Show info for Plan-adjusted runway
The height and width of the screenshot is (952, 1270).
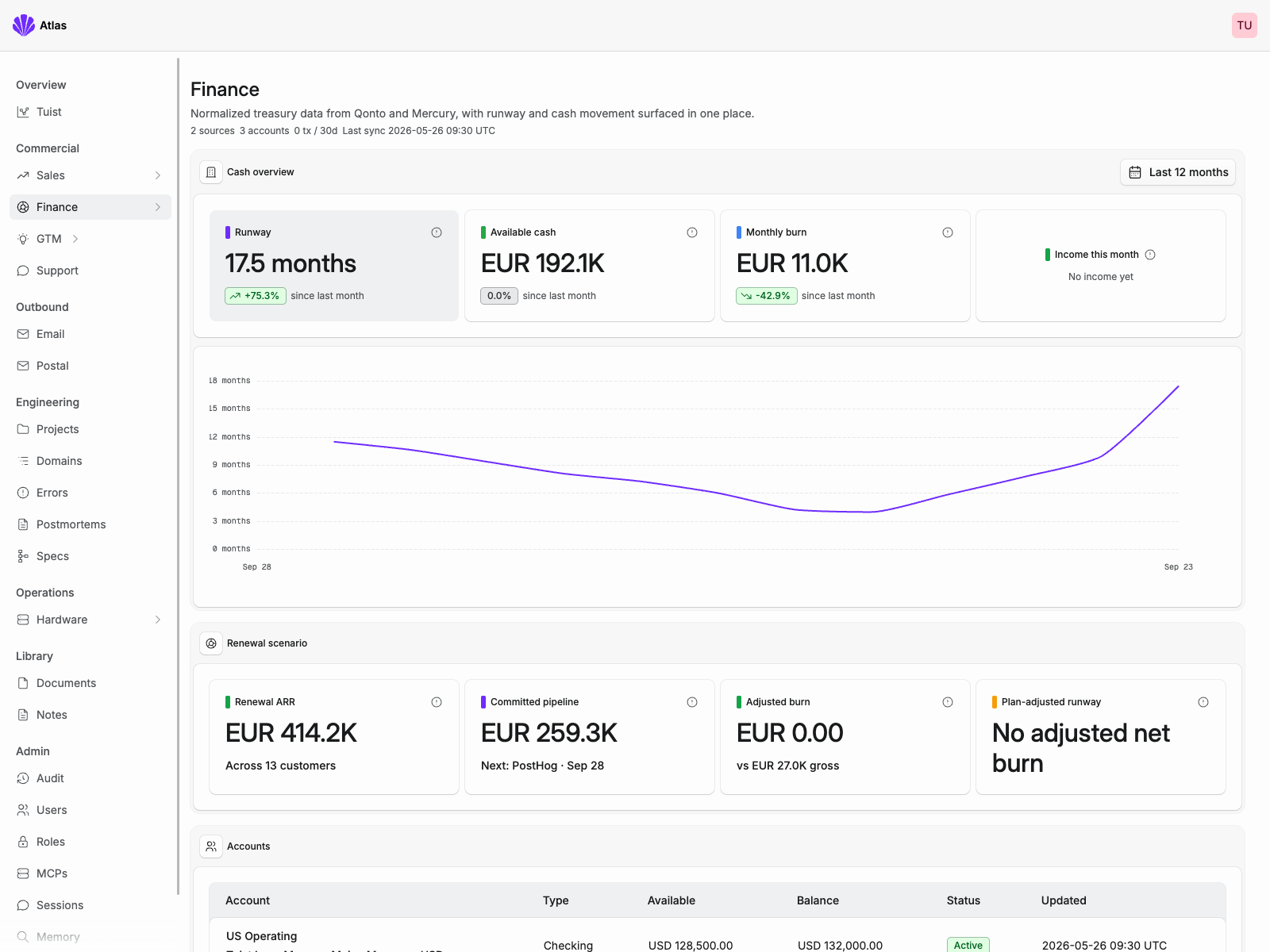pyautogui.click(x=1203, y=702)
